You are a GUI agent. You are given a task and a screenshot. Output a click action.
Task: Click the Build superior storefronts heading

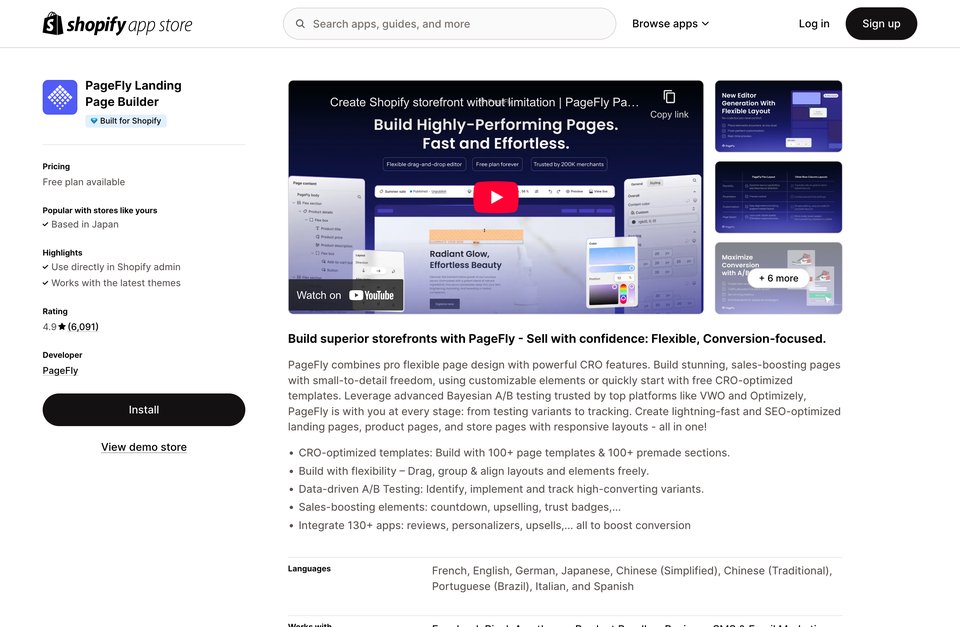pos(557,339)
